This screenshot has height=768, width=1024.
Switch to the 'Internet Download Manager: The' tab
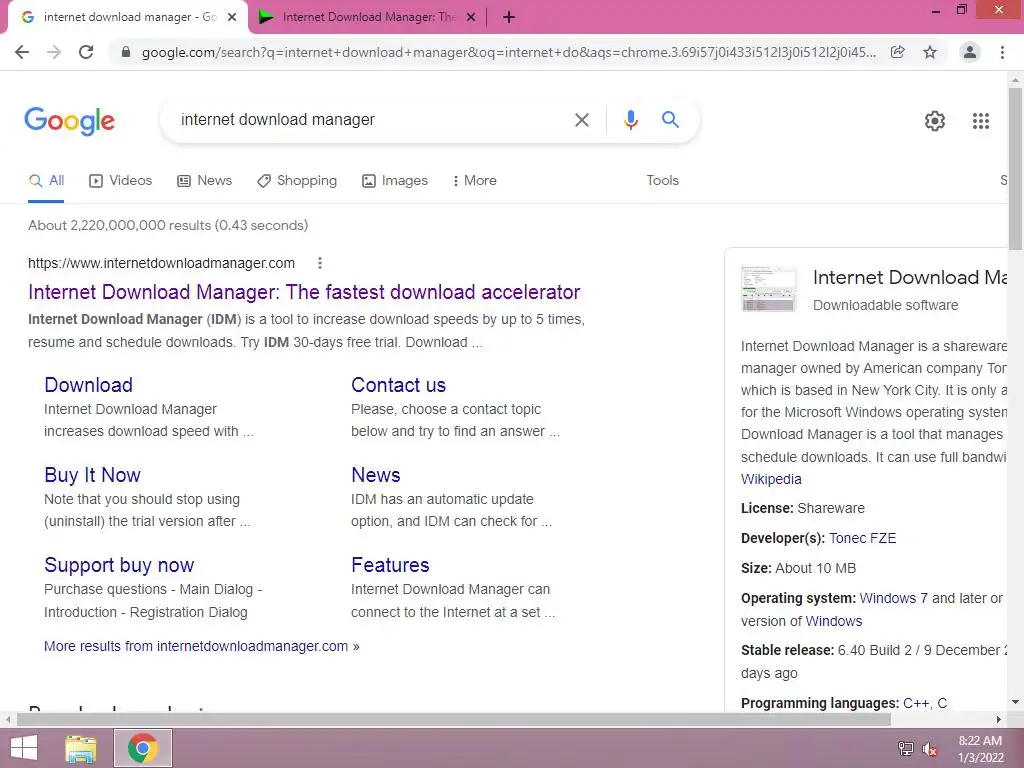click(368, 18)
